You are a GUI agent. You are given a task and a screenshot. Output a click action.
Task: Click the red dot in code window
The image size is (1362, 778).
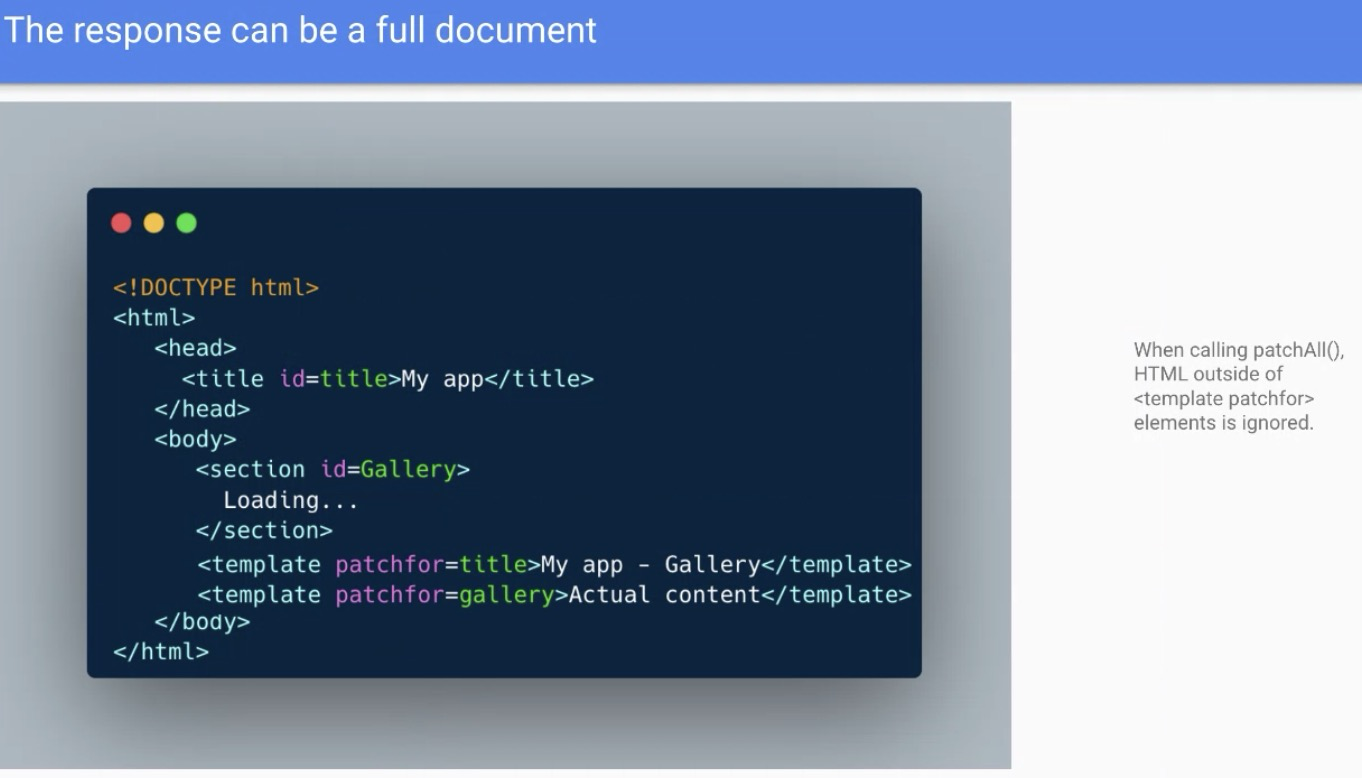[121, 223]
